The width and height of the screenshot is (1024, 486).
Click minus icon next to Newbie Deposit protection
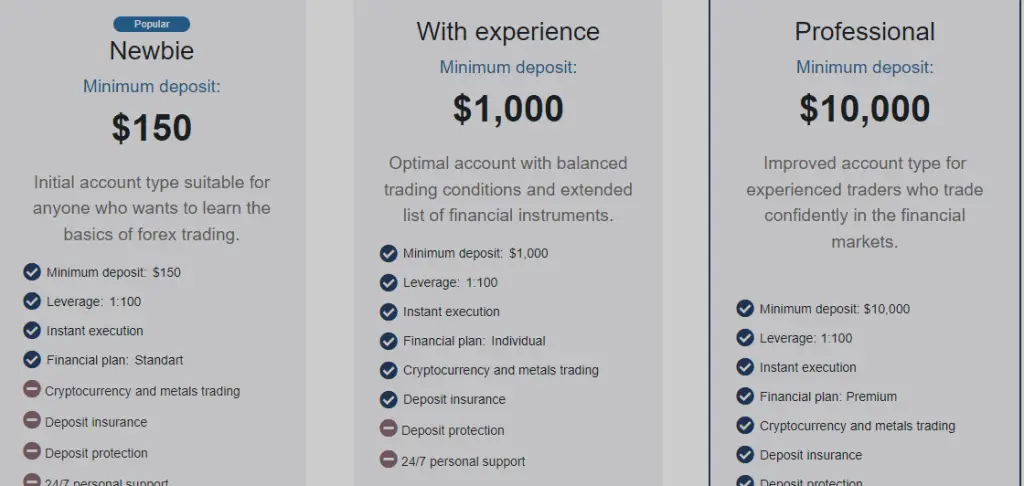coord(32,452)
